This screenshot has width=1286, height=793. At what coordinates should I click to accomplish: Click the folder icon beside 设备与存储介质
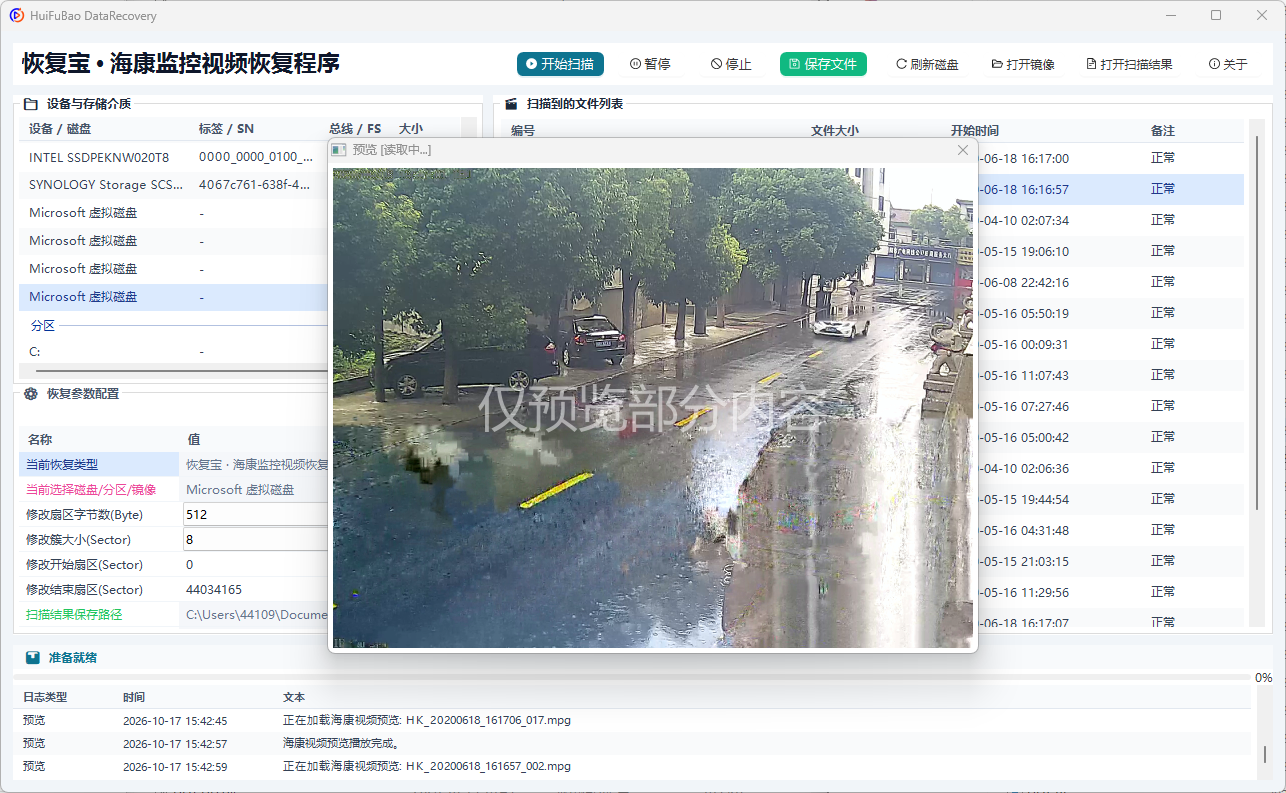click(31, 104)
